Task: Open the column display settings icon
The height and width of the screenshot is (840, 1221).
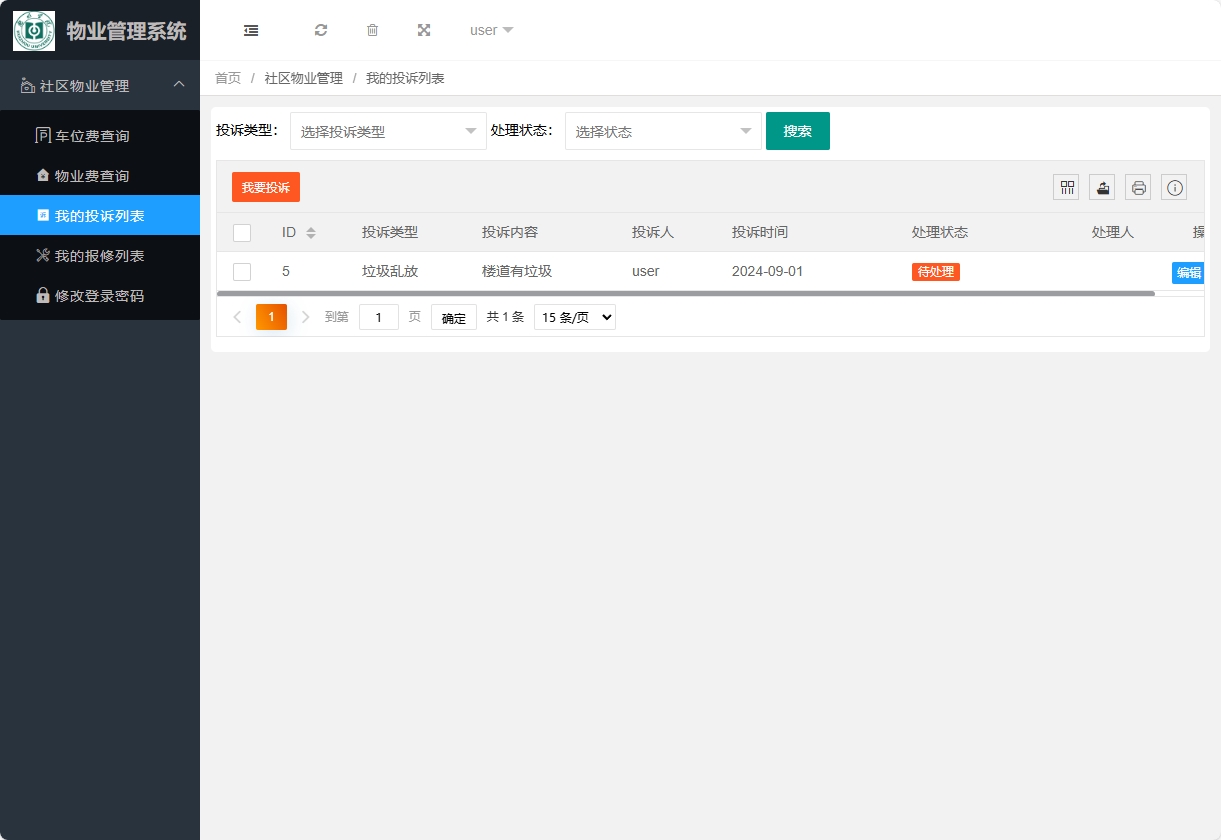Action: coord(1065,186)
